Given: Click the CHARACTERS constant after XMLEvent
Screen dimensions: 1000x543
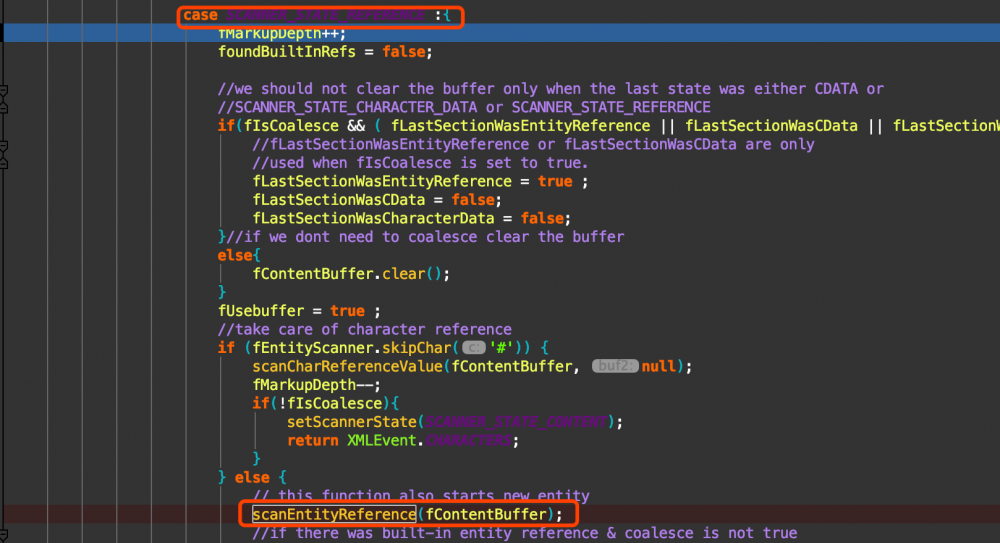Looking at the screenshot, I should click(467, 440).
